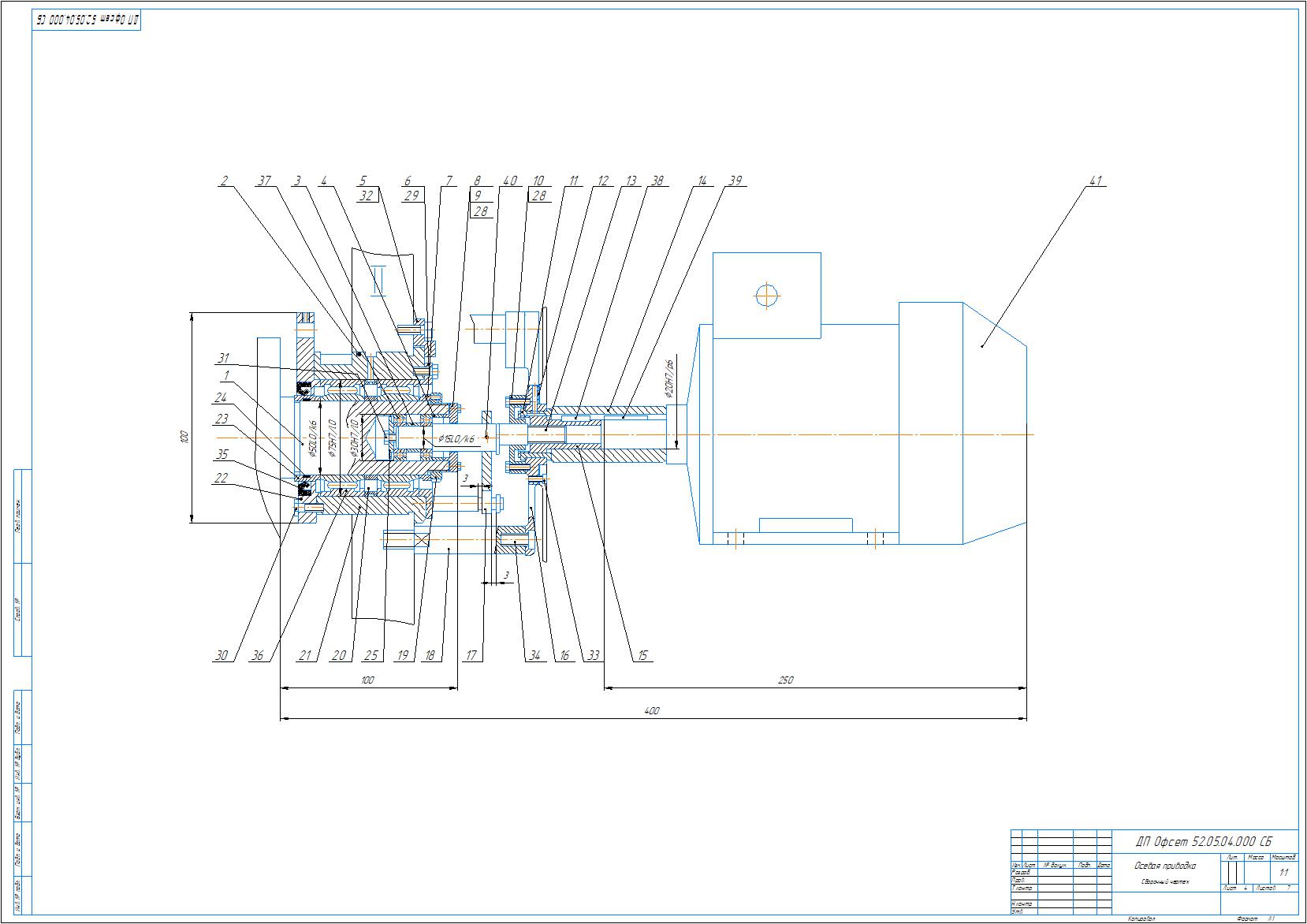Select the 400 overall length dimension
1307x924 pixels.
click(651, 711)
